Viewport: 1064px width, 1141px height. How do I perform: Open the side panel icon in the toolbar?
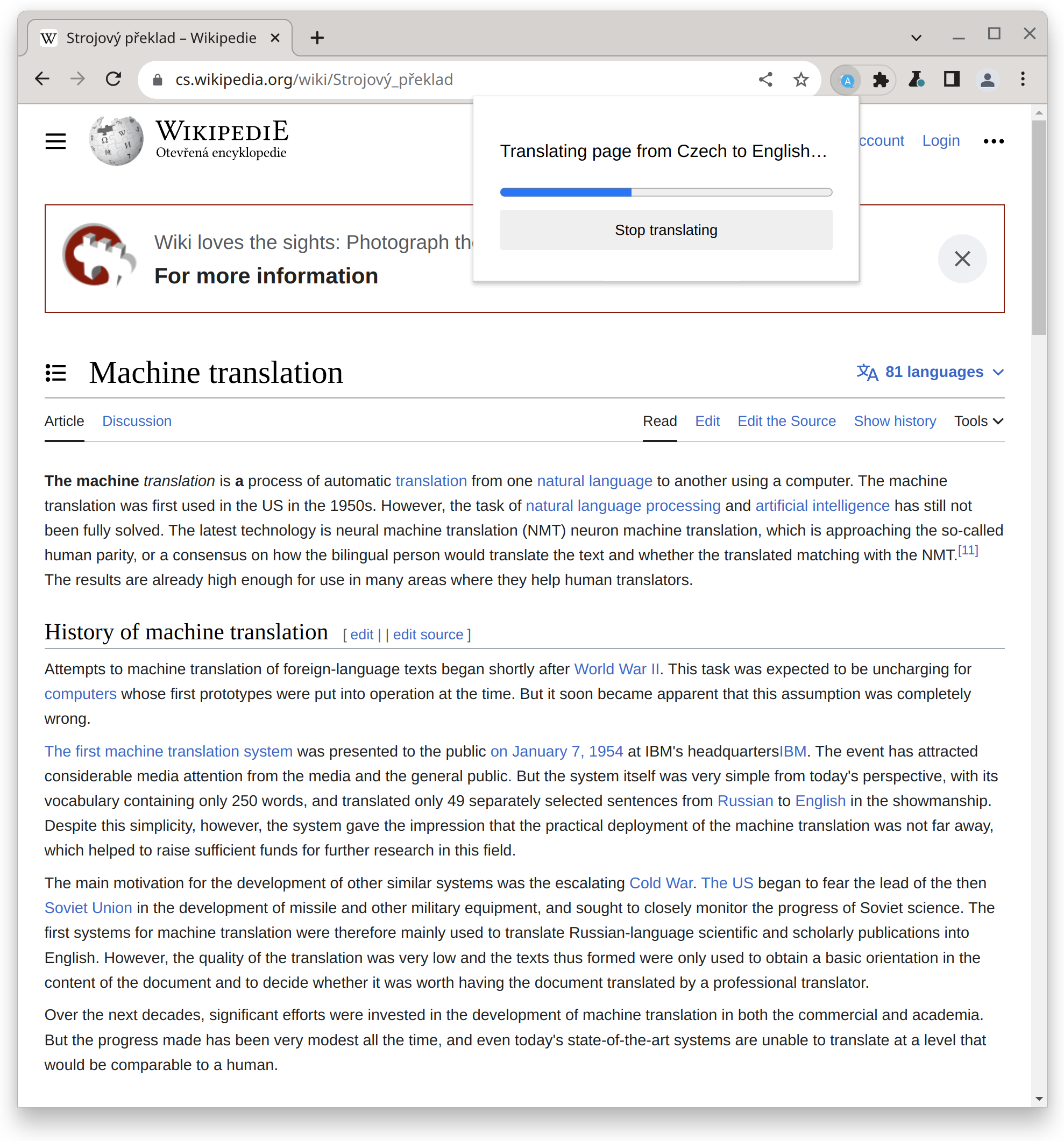[952, 79]
